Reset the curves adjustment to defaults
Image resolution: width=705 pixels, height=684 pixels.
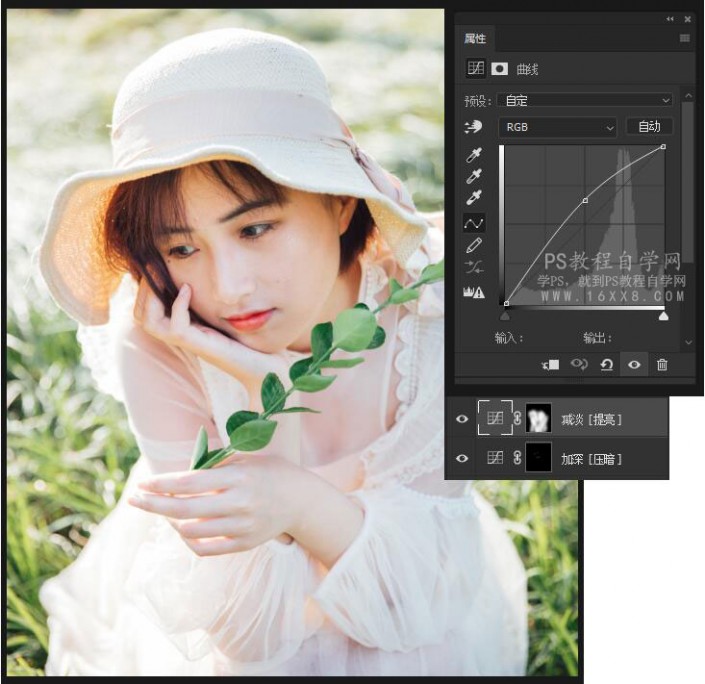(x=606, y=365)
